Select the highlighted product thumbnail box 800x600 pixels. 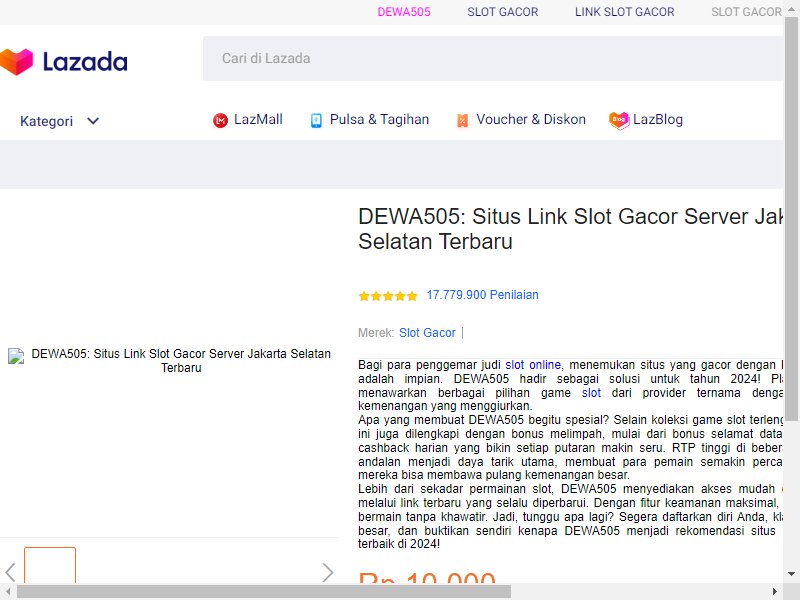50,565
